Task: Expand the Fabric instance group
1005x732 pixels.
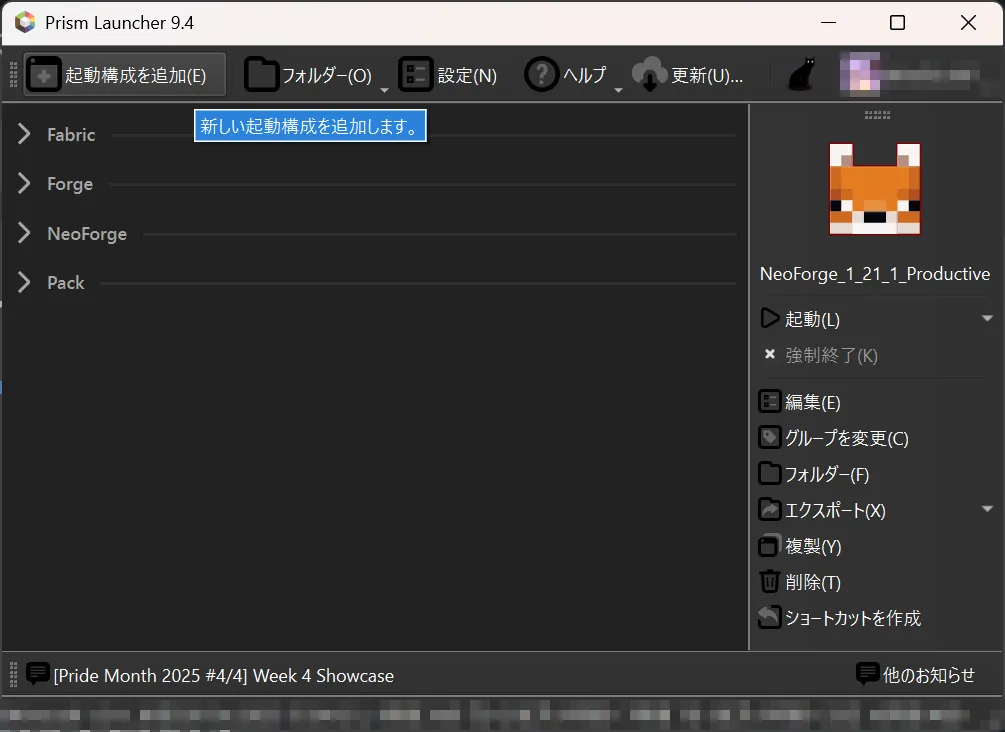Action: [25, 135]
